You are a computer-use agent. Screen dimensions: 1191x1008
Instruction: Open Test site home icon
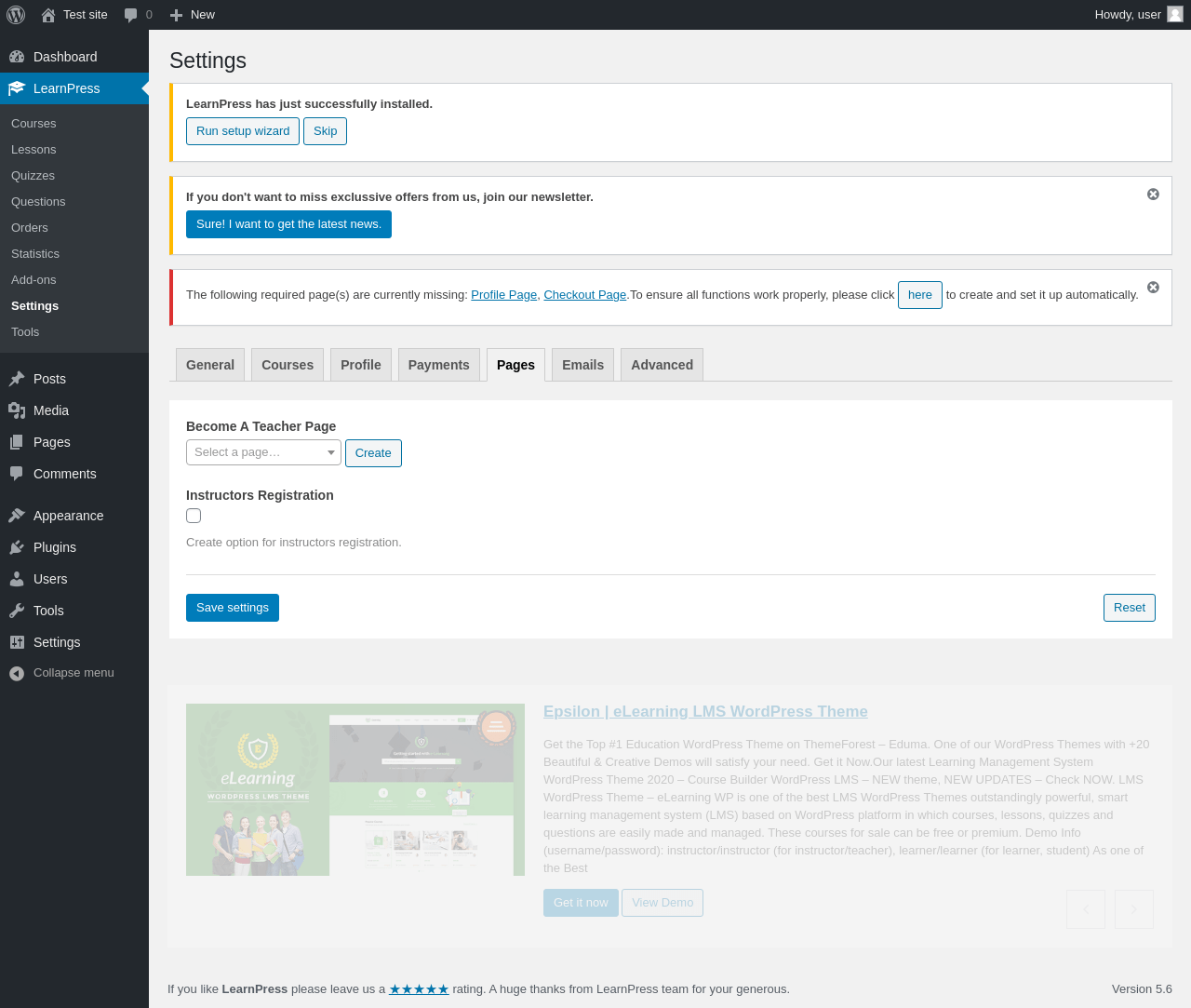point(48,15)
